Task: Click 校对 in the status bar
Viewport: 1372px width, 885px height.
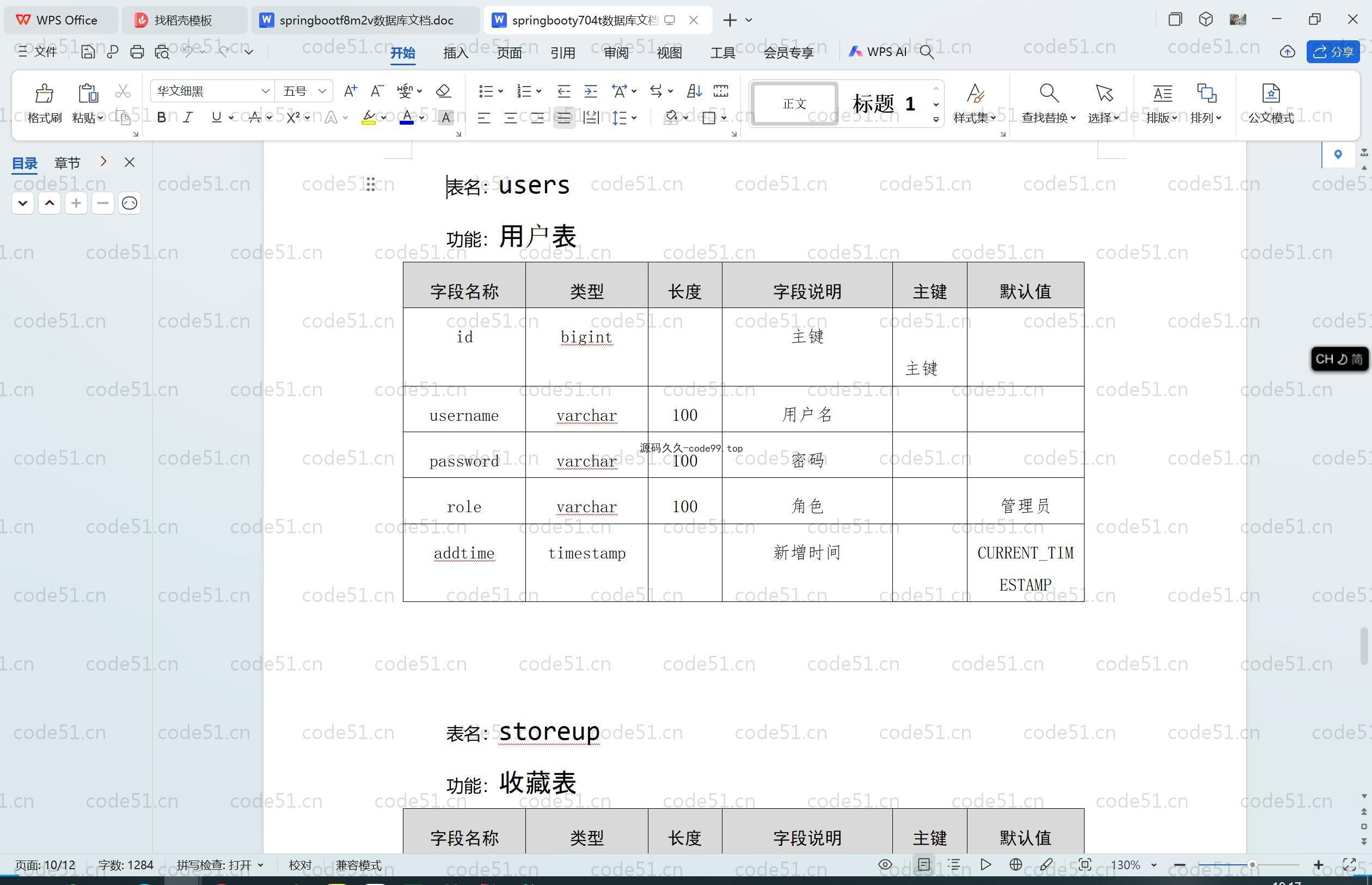Action: tap(300, 865)
